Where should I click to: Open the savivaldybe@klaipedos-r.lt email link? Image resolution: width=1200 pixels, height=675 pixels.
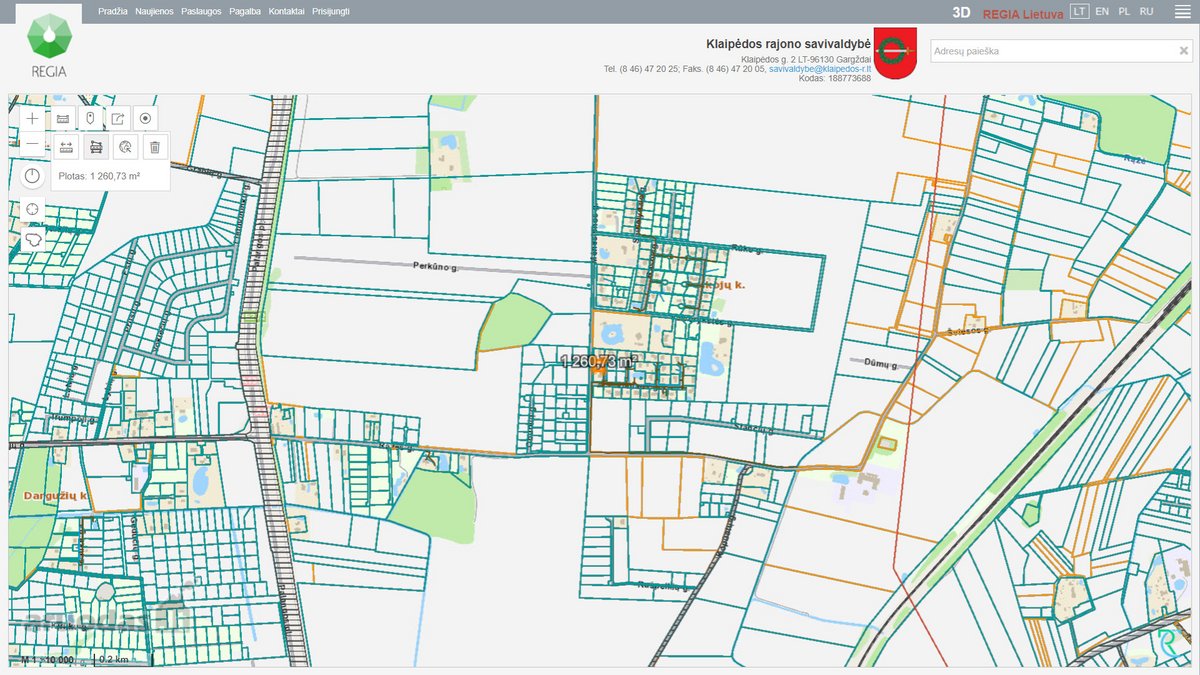click(x=820, y=69)
